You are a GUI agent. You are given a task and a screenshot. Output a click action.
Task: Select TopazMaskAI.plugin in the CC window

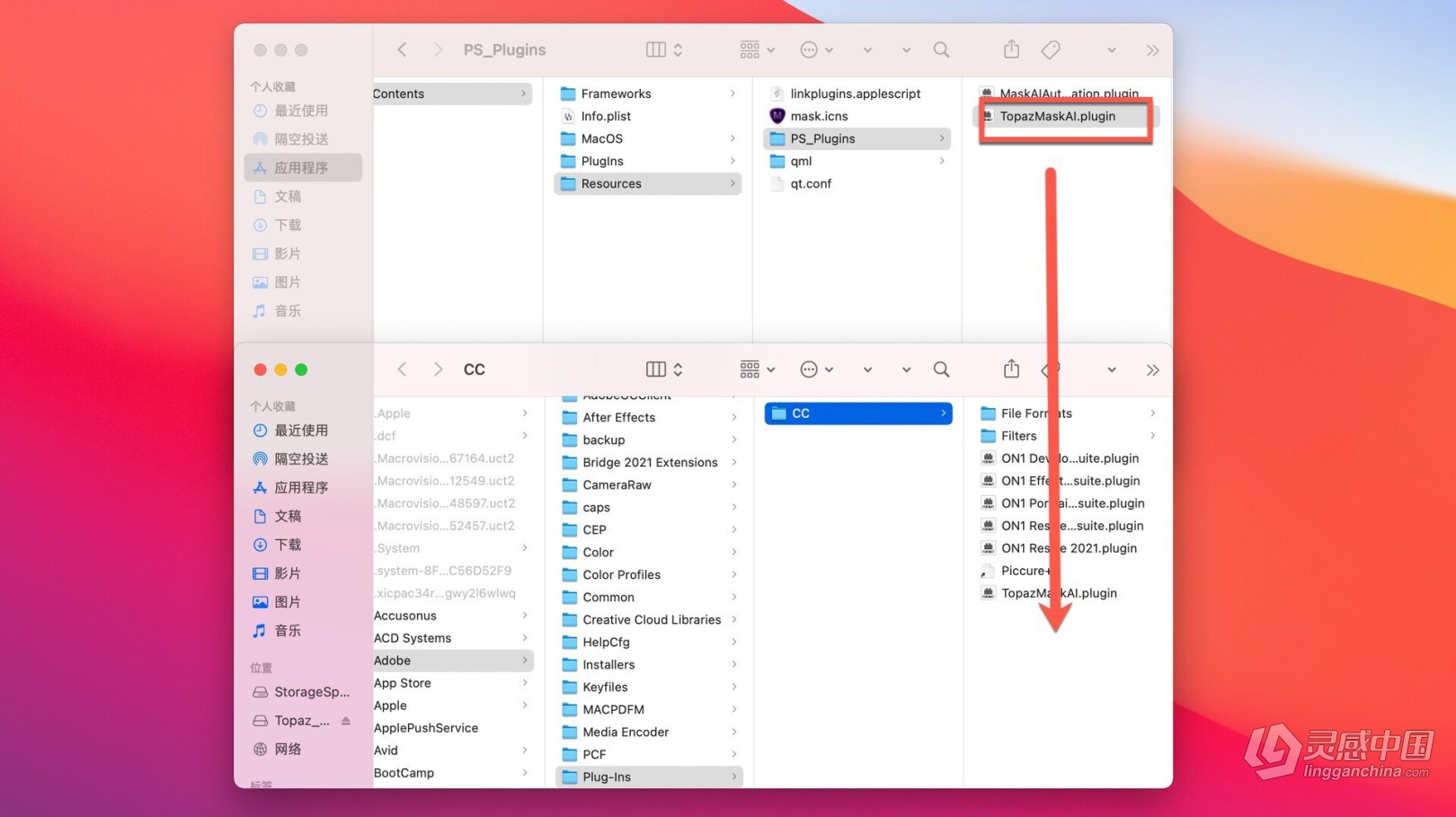pos(1068,593)
